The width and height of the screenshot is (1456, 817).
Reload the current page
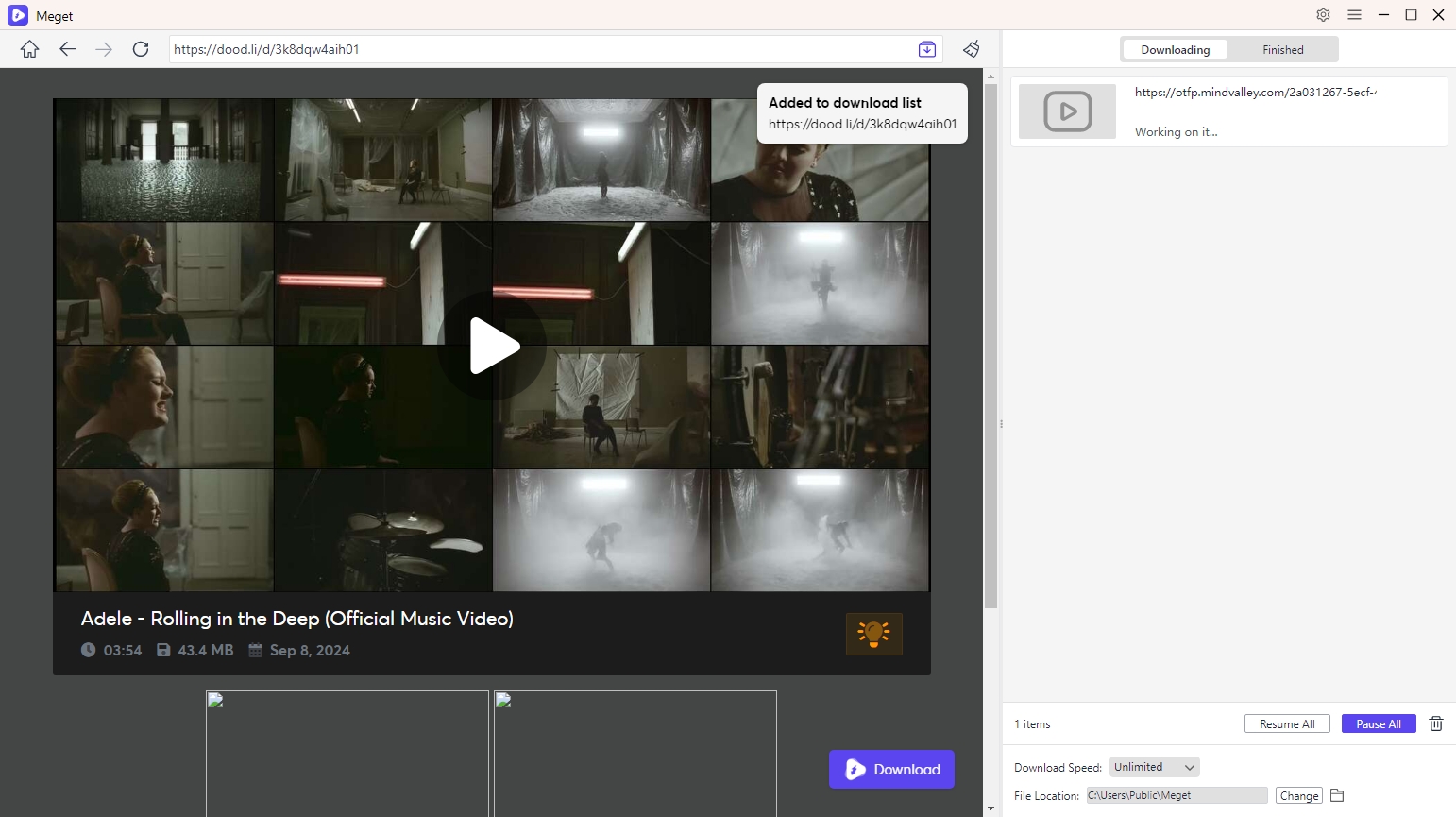pos(141,49)
